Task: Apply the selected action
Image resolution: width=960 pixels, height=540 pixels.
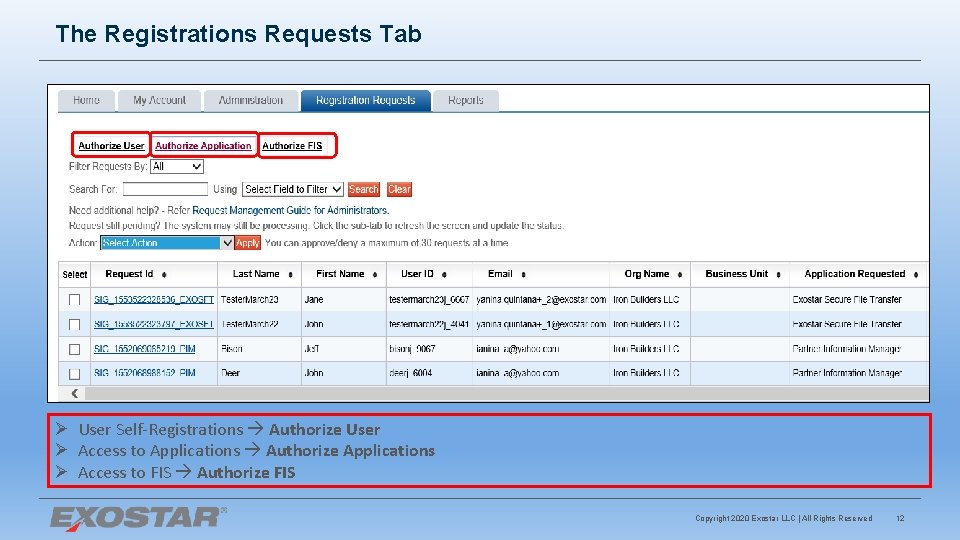Action: [x=247, y=243]
